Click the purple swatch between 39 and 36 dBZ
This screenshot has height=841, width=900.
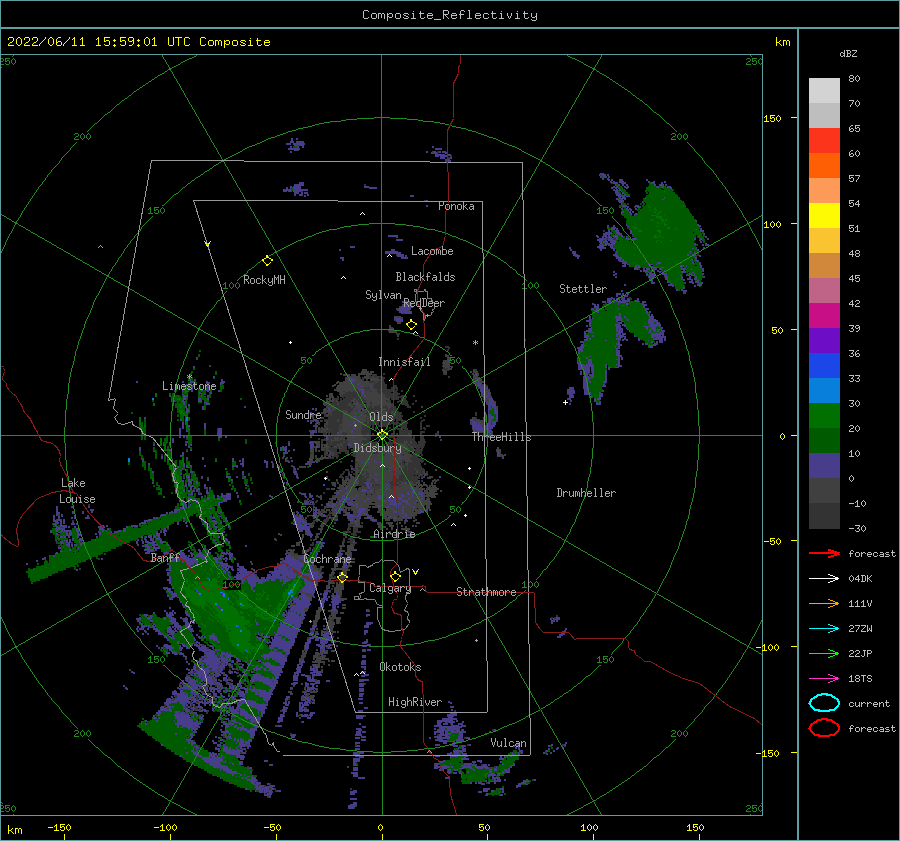pos(824,341)
